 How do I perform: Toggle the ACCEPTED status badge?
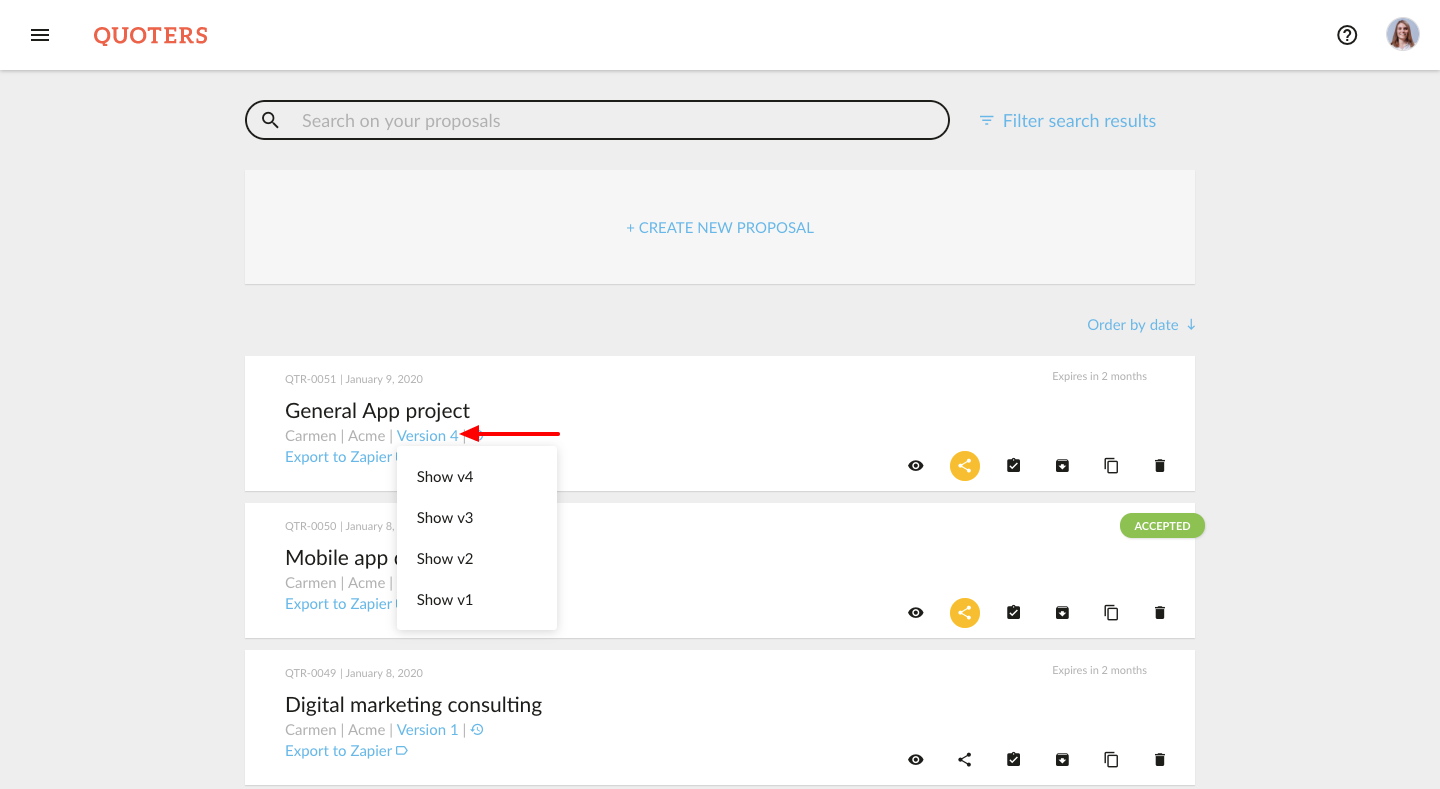pyautogui.click(x=1162, y=525)
